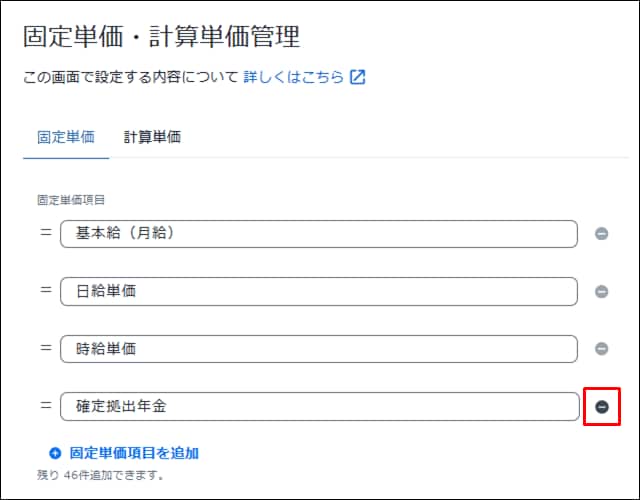Viewport: 640px width, 500px height.
Task: Focus the 日給単価 input field
Action: [x=319, y=291]
